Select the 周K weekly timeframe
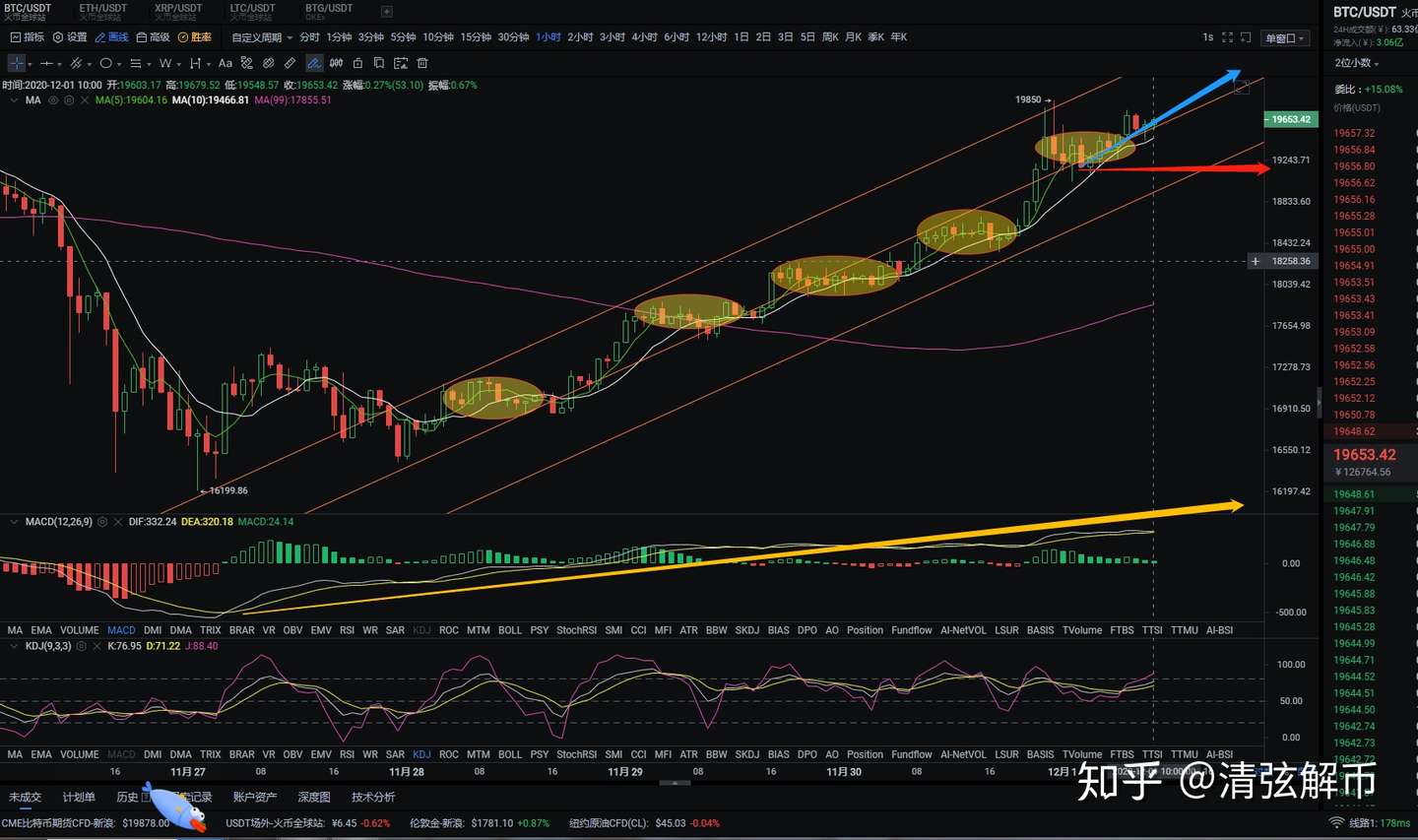Viewport: 1418px width, 840px height. (830, 37)
